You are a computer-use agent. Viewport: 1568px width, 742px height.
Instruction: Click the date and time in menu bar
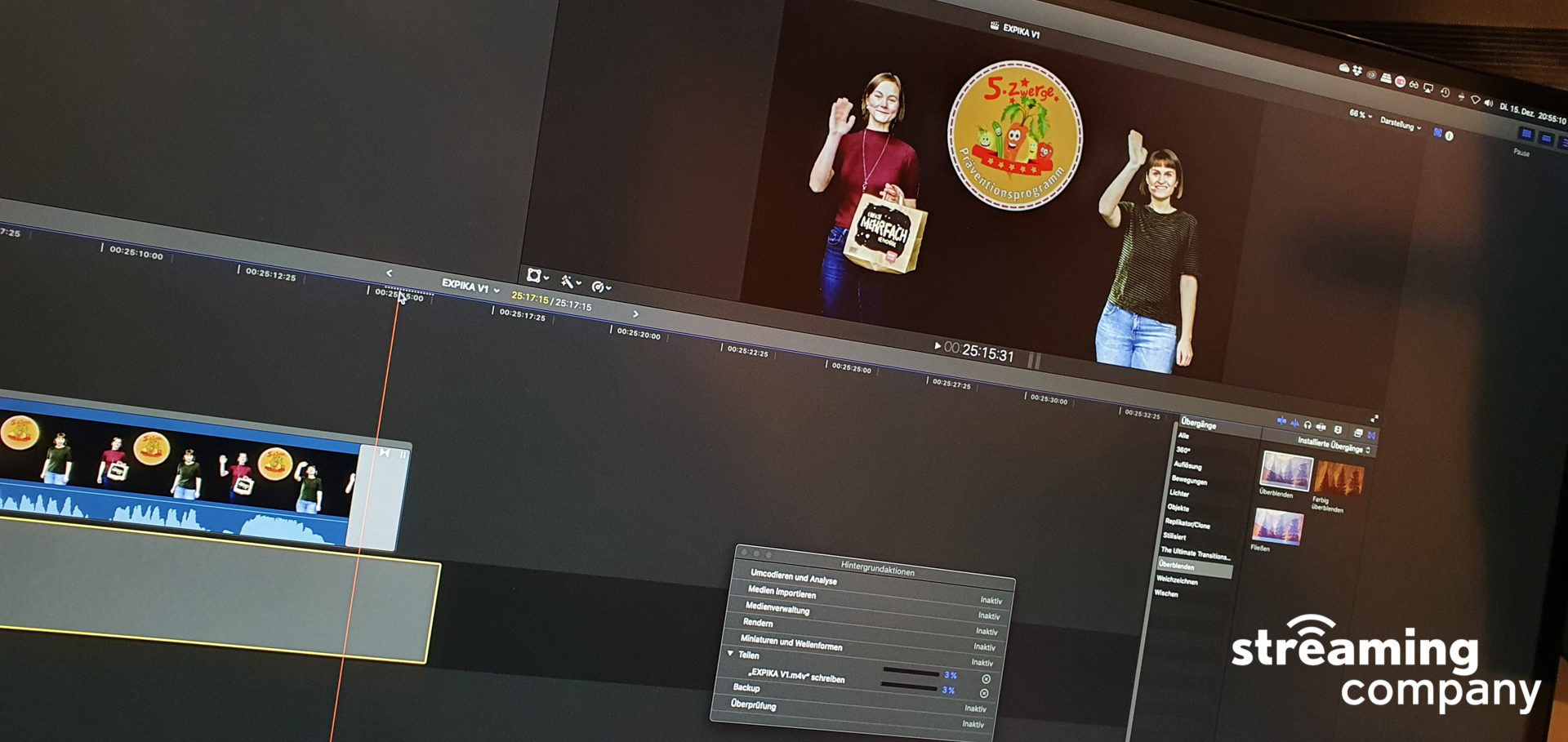click(x=1533, y=114)
